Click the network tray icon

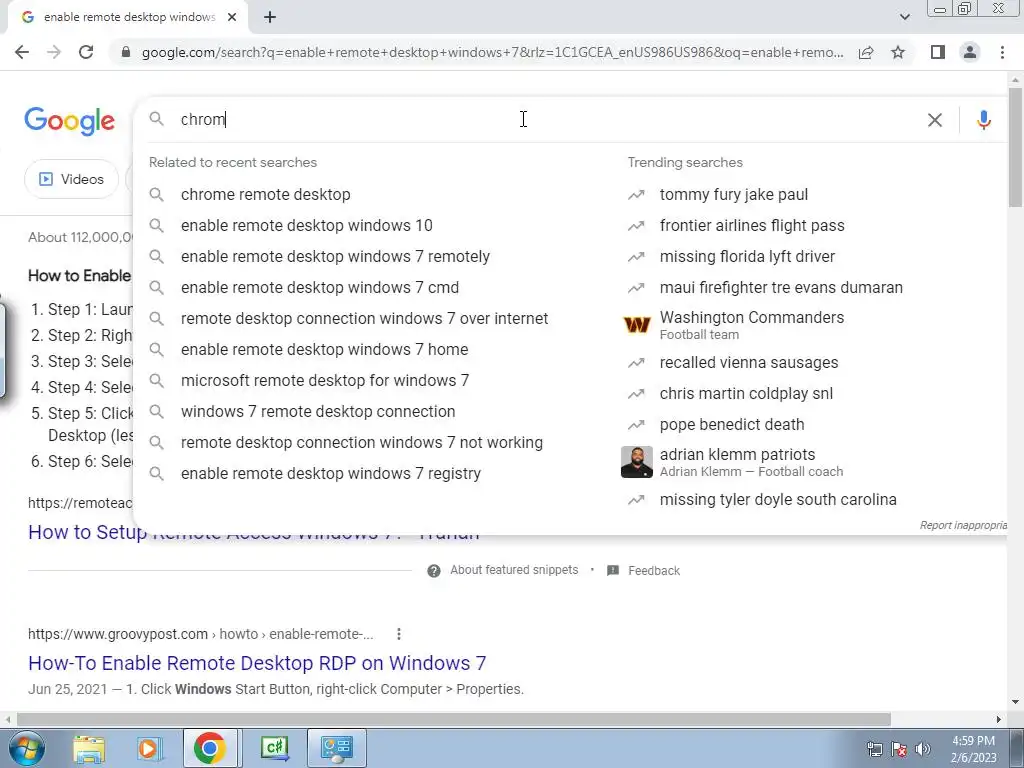(874, 749)
